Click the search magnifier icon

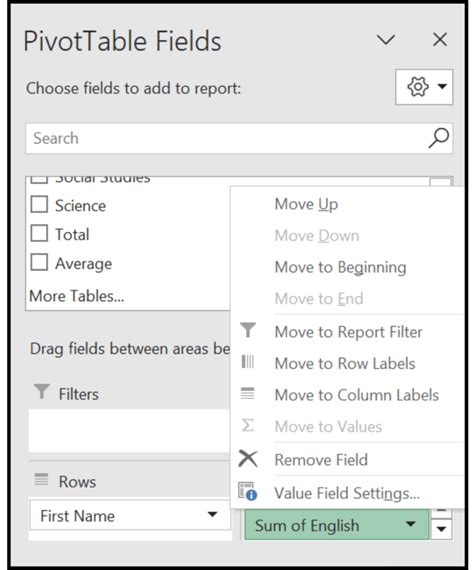(438, 138)
